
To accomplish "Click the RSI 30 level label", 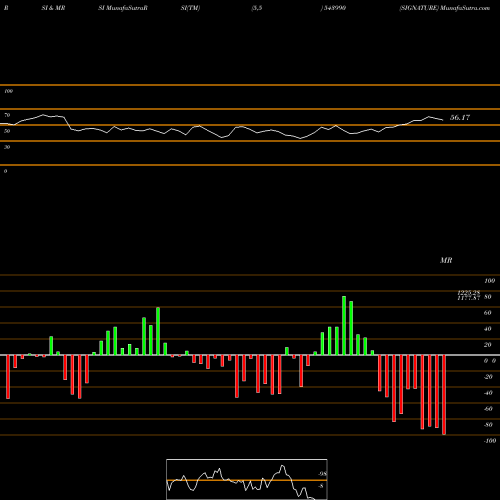I will pos(7,147).
